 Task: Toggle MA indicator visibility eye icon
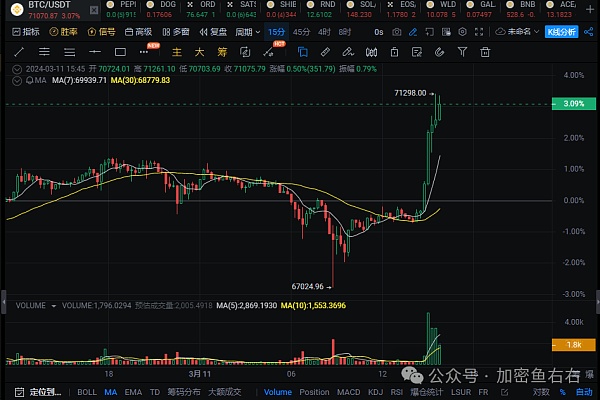coord(29,81)
